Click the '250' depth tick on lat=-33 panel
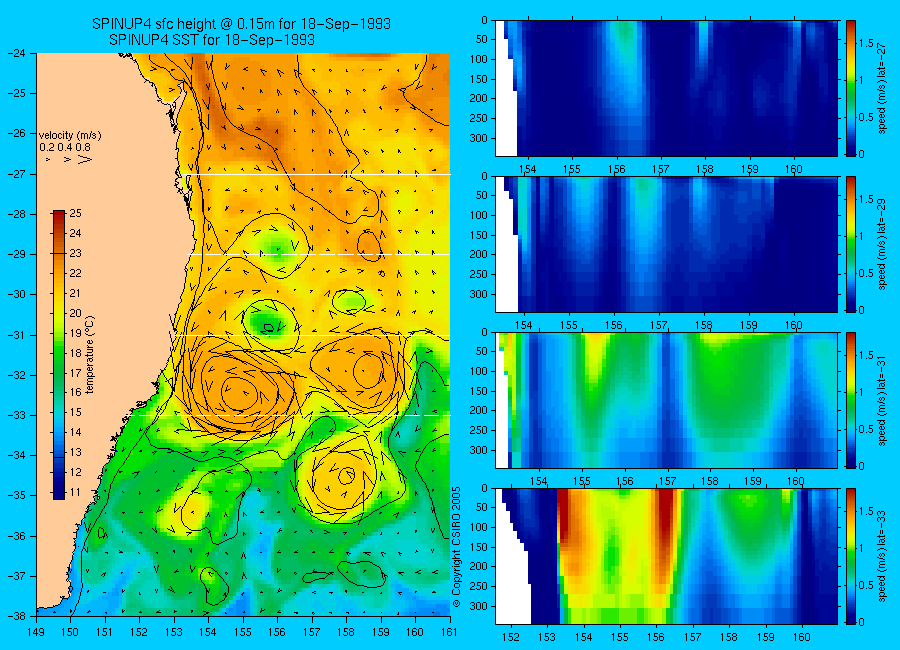900x650 pixels. (478, 586)
